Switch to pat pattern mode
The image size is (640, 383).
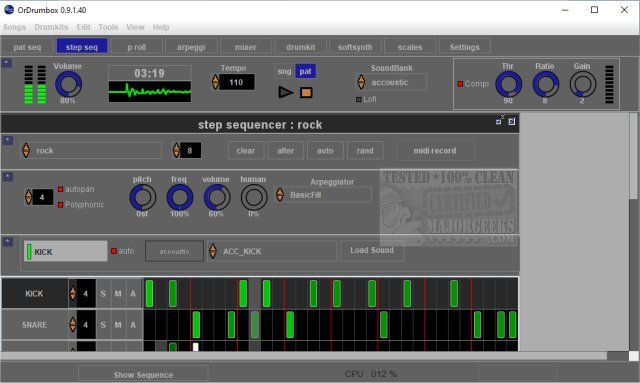305,71
